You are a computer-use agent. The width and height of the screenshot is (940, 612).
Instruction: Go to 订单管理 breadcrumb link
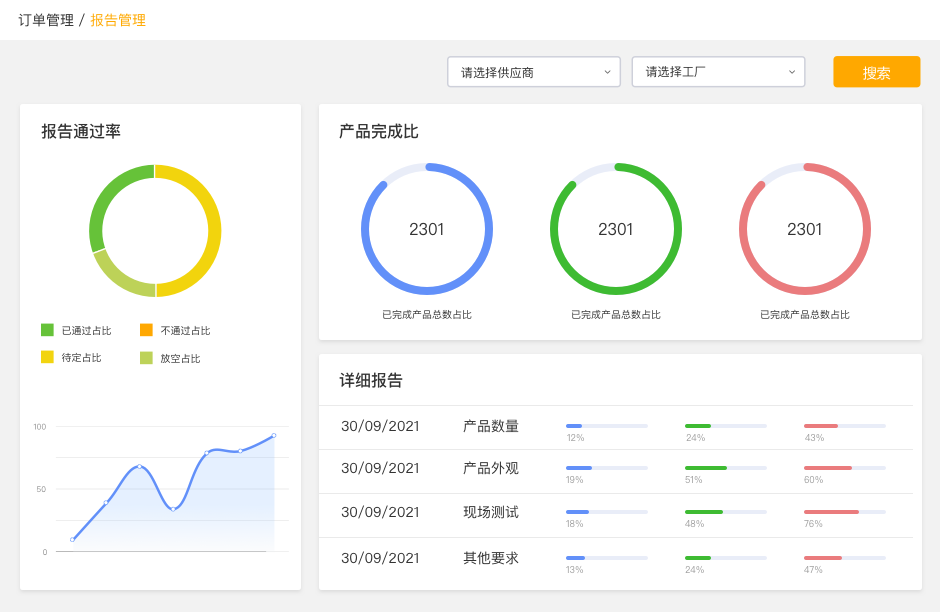coord(46,20)
